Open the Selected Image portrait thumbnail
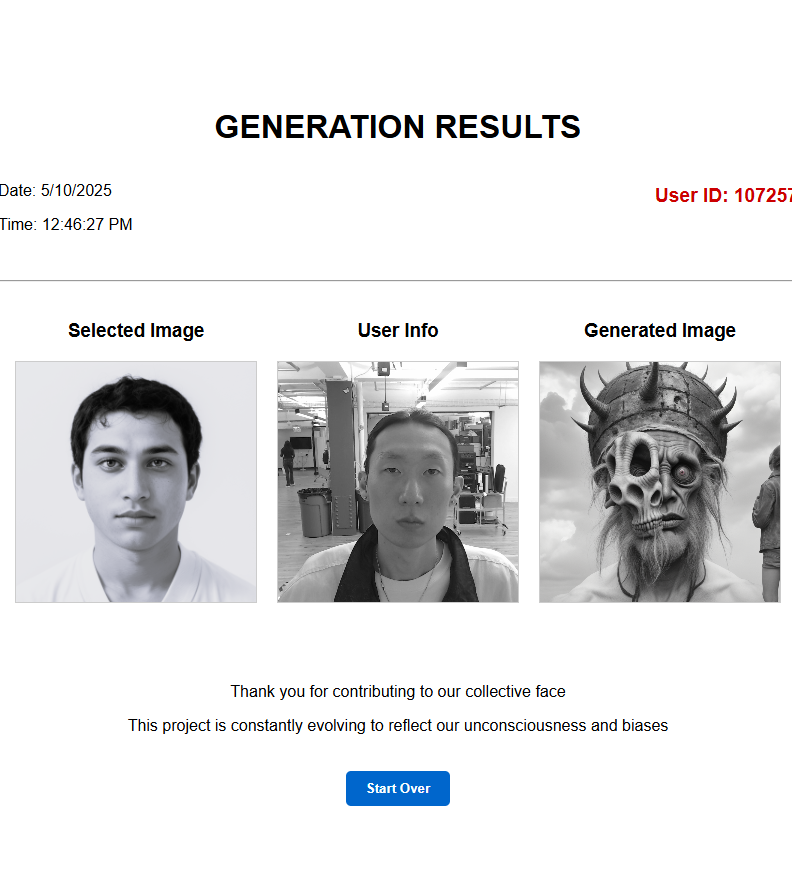792x891 pixels. pos(136,482)
